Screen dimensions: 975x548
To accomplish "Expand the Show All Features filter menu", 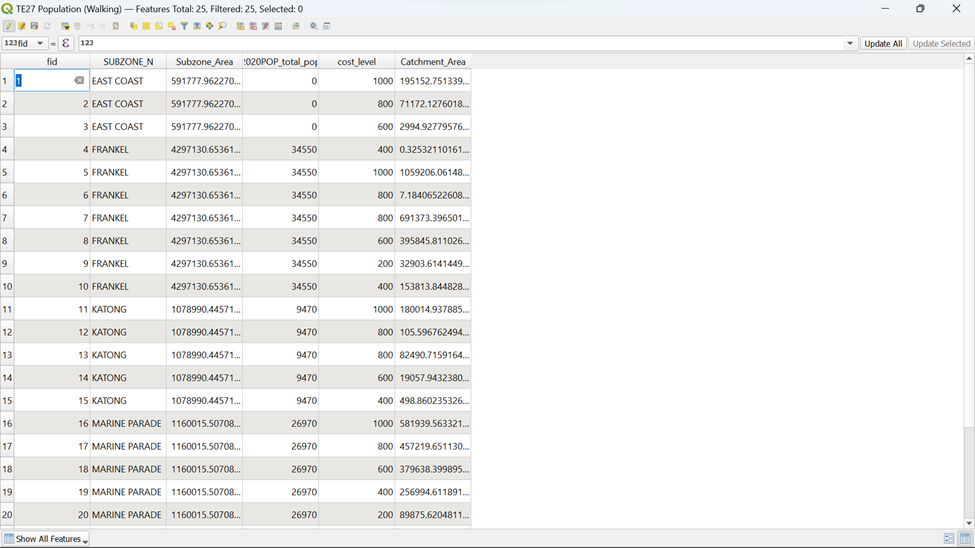I will coord(46,539).
